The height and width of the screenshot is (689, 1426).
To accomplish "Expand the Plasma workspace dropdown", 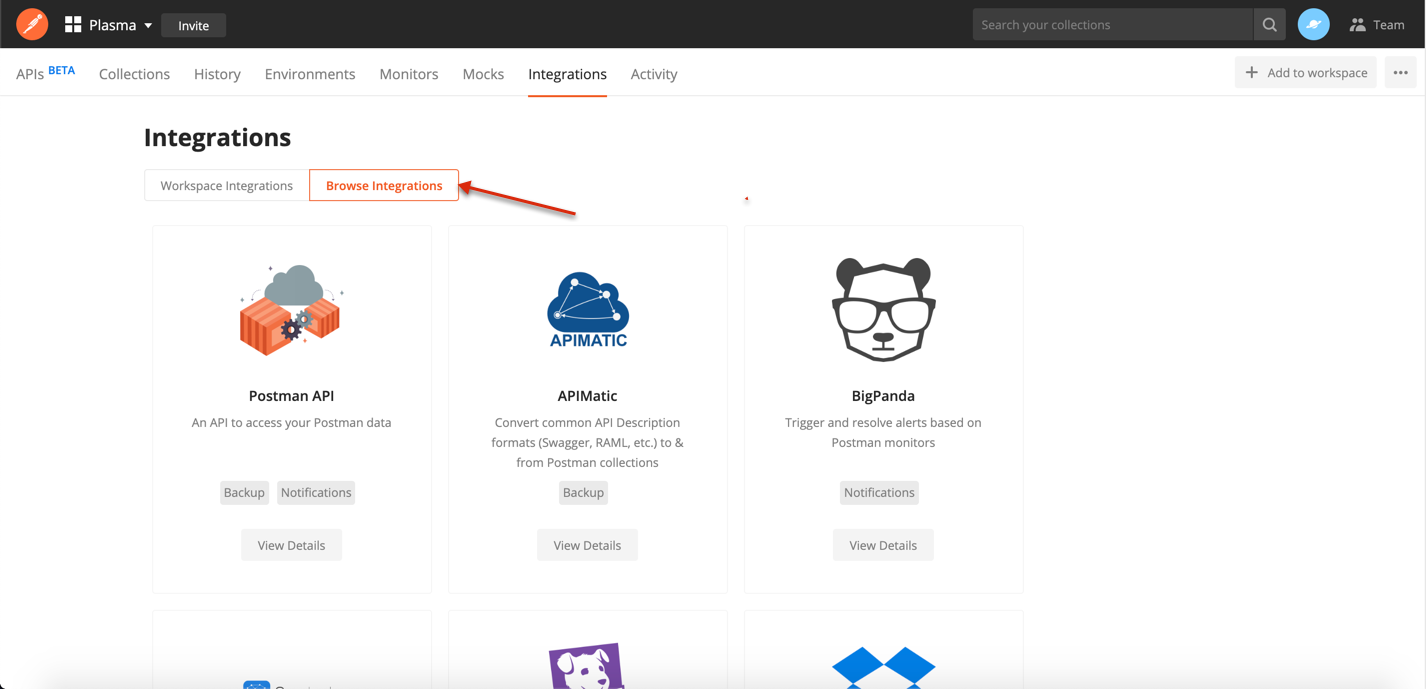I will click(109, 25).
